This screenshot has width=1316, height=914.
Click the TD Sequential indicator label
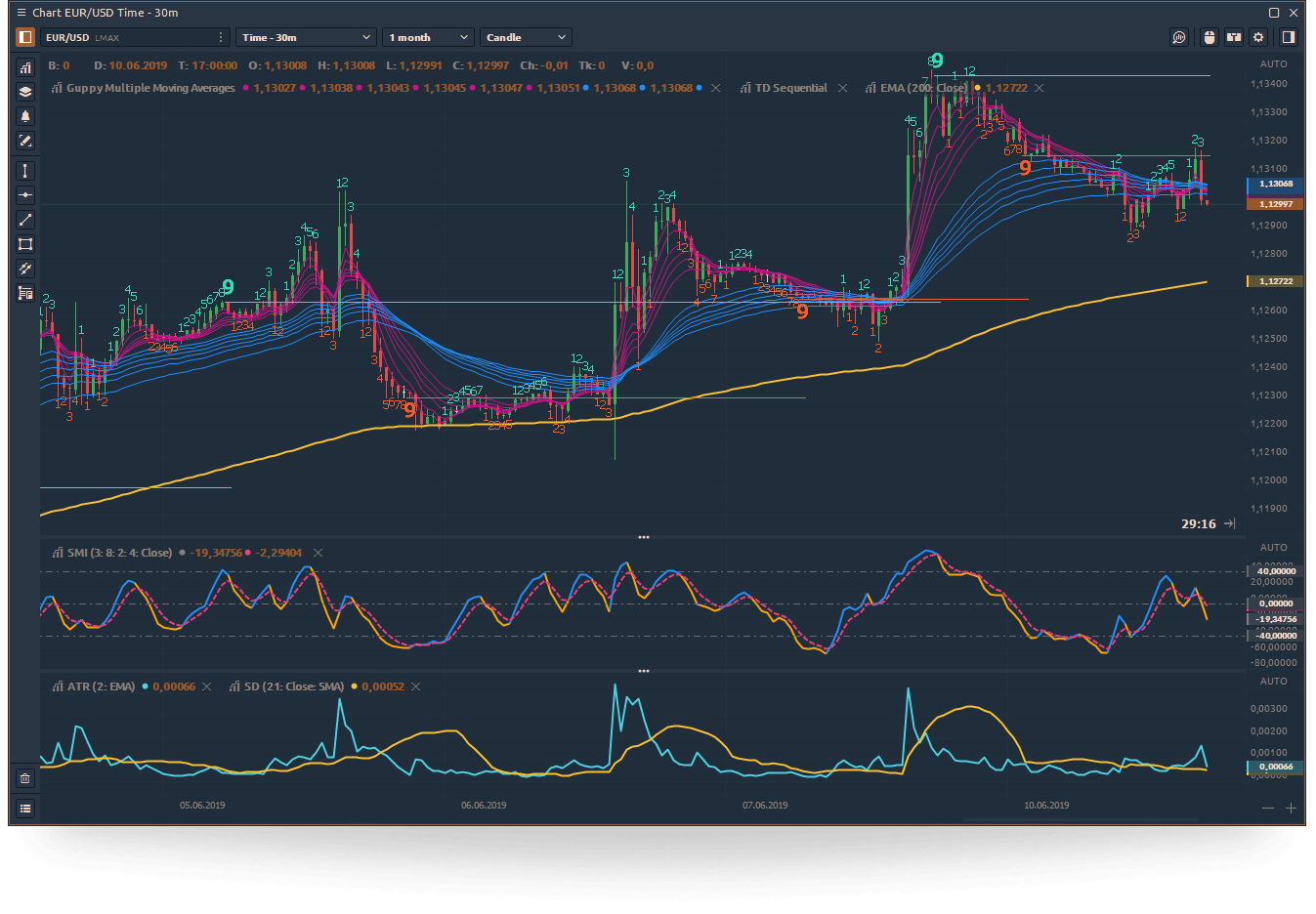(x=791, y=88)
